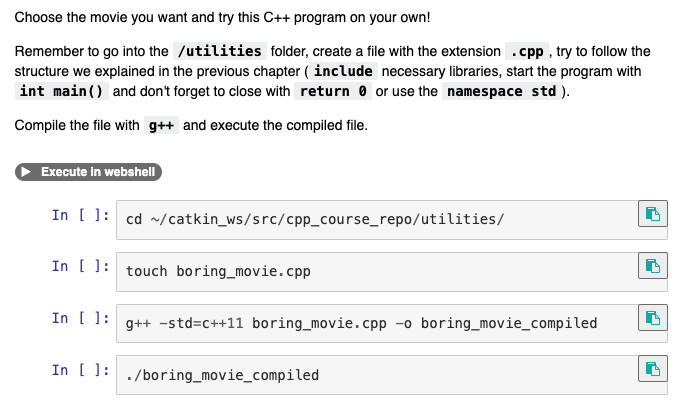This screenshot has height=412, width=680.
Task: Click the In [ ] prompt of g++ cell
Action: (81, 318)
